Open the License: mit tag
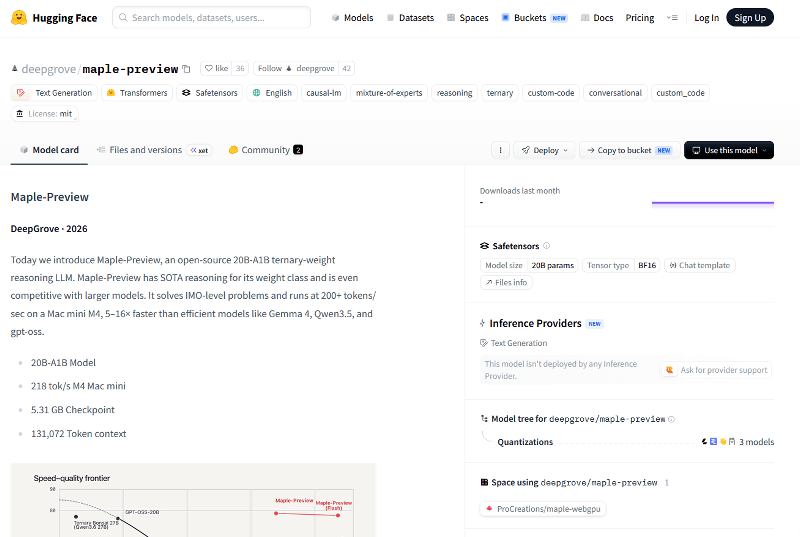The width and height of the screenshot is (800, 537). (44, 114)
